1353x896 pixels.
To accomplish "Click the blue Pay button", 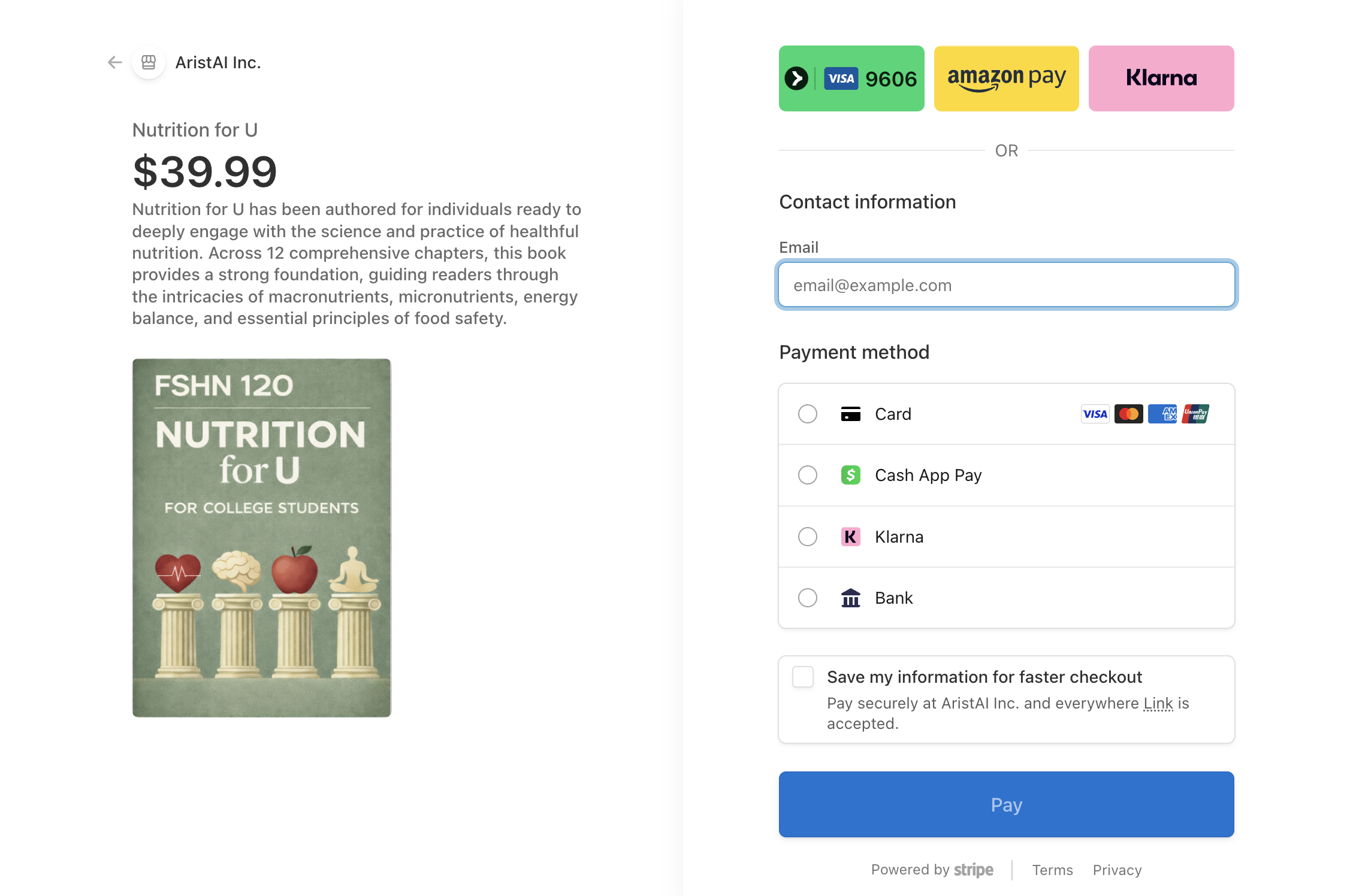I will pos(1006,804).
